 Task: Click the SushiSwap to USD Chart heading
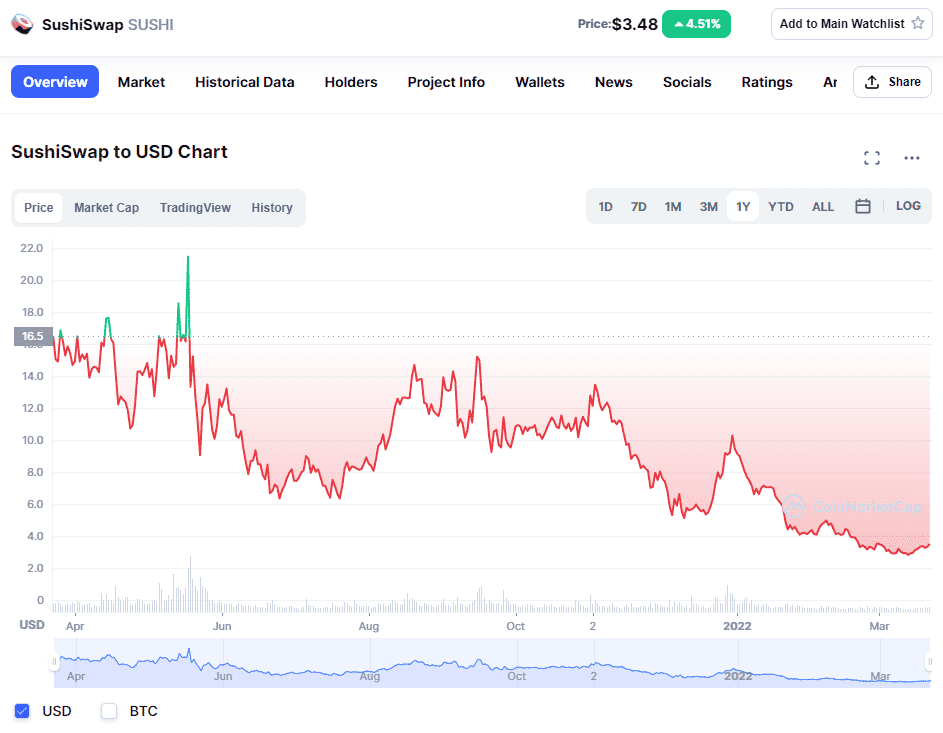pos(119,152)
